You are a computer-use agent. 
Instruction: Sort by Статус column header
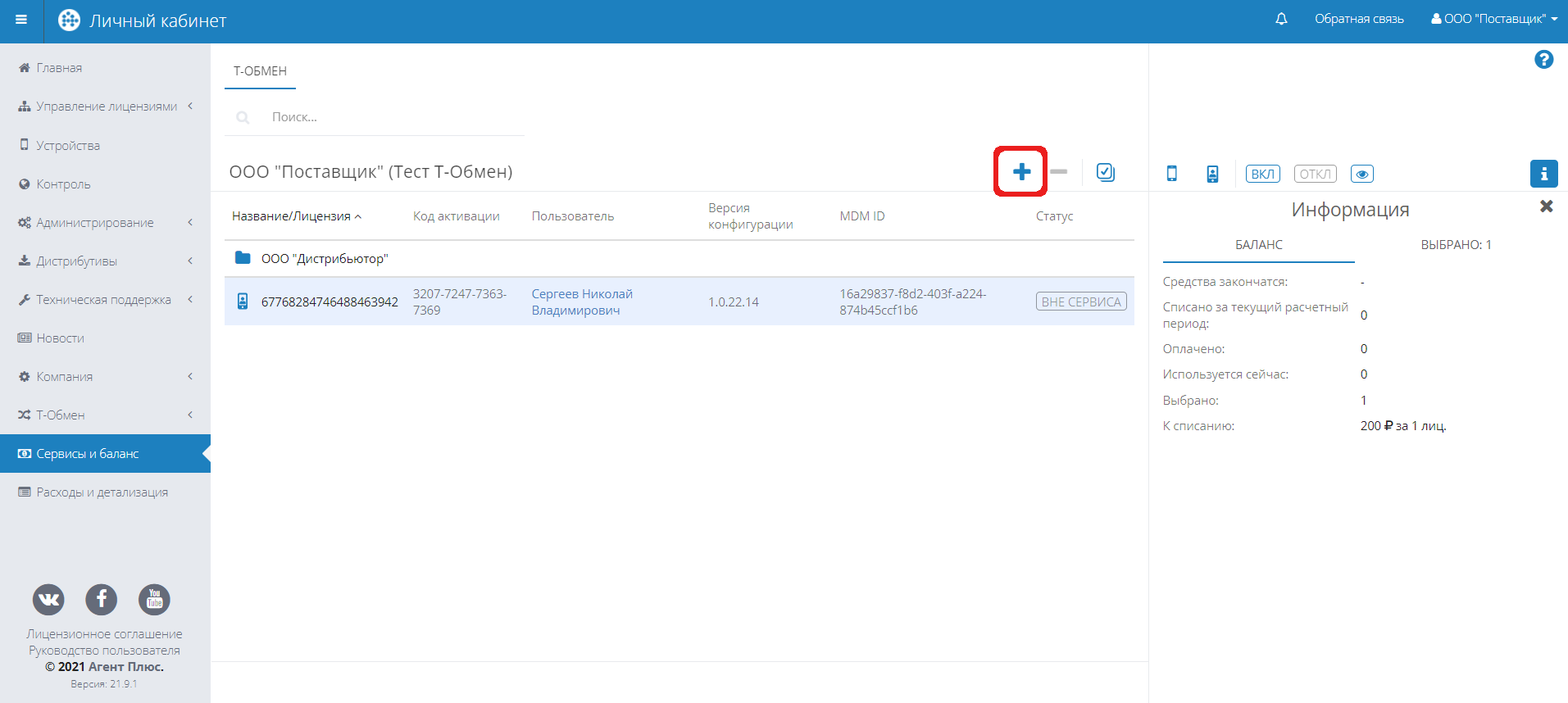1054,216
